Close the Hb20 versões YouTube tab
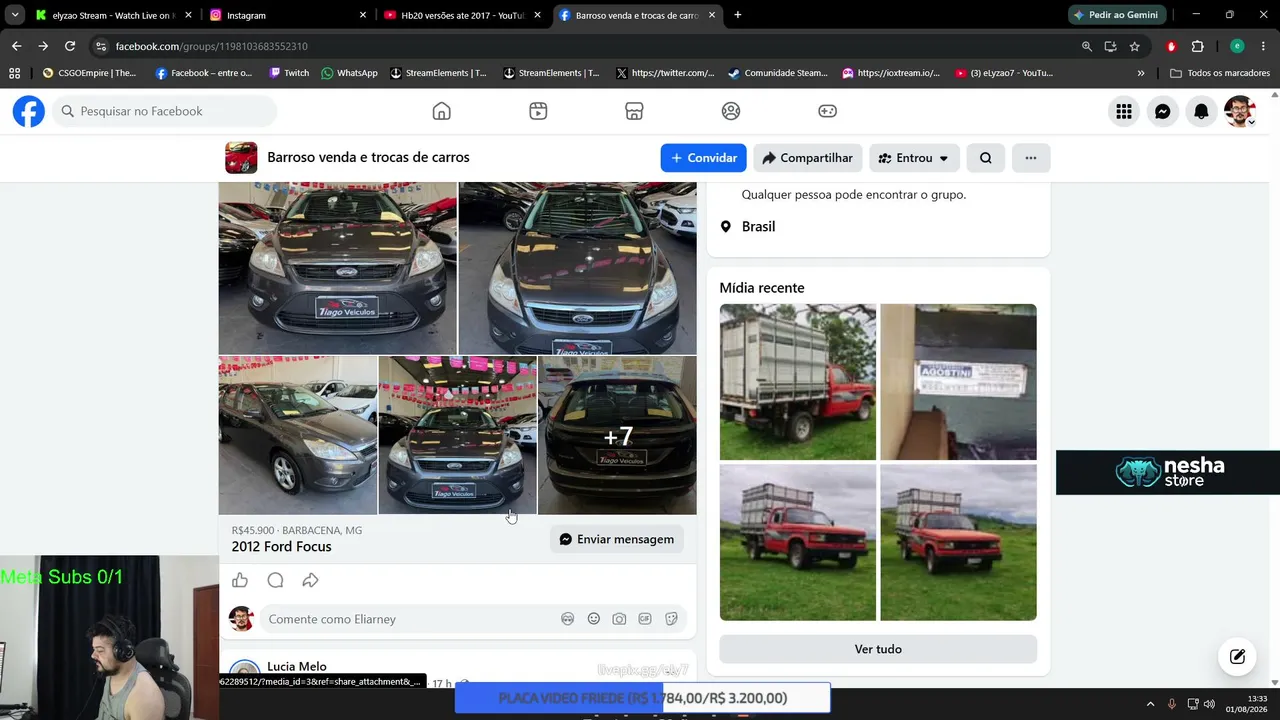This screenshot has height=720, width=1280. coord(537,15)
